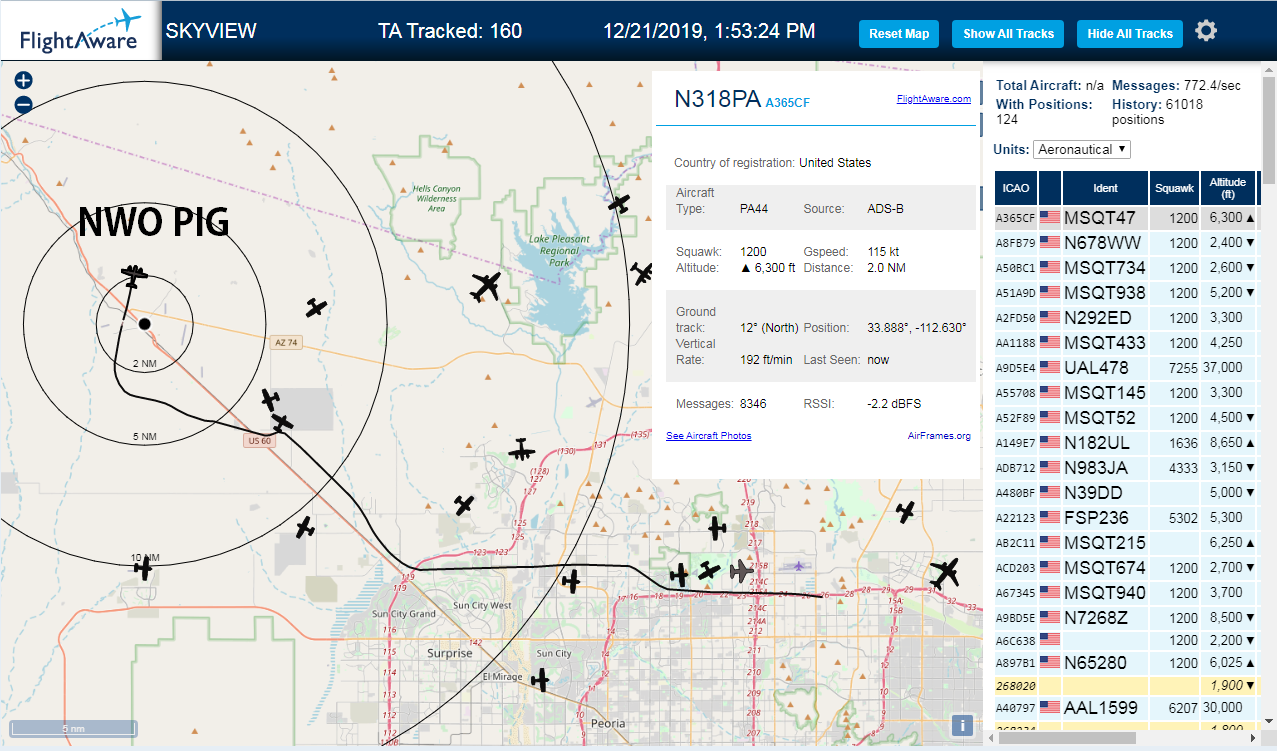Click the US flag in the FSP236 row
1277x751 pixels.
[1050, 517]
